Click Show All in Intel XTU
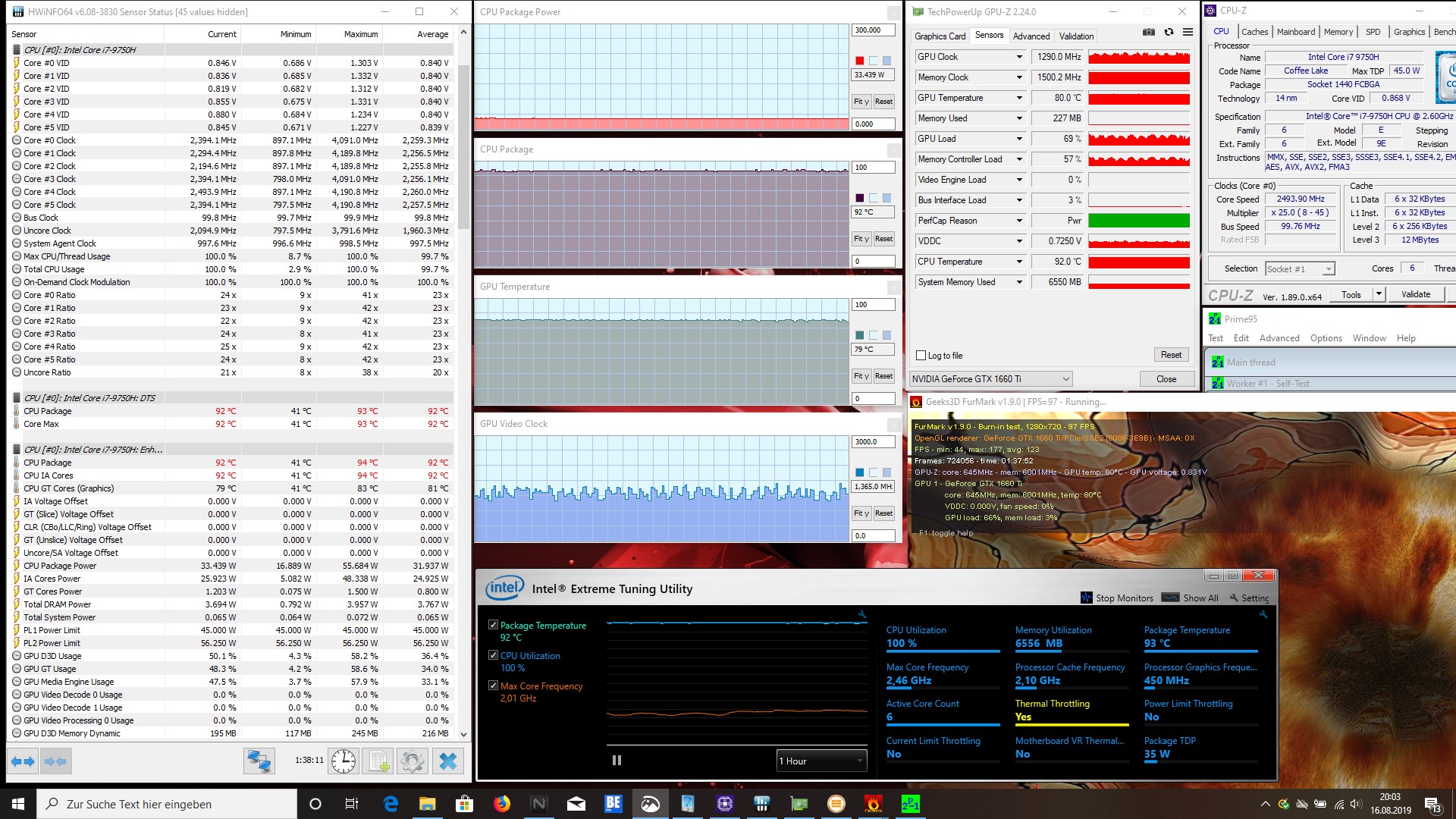1456x819 pixels. [1191, 598]
